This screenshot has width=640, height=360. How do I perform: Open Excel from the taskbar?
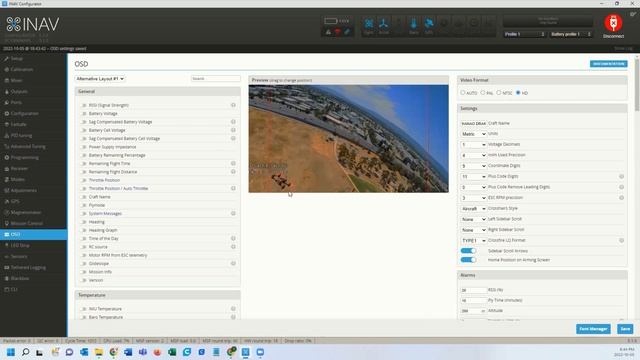(x=172, y=352)
